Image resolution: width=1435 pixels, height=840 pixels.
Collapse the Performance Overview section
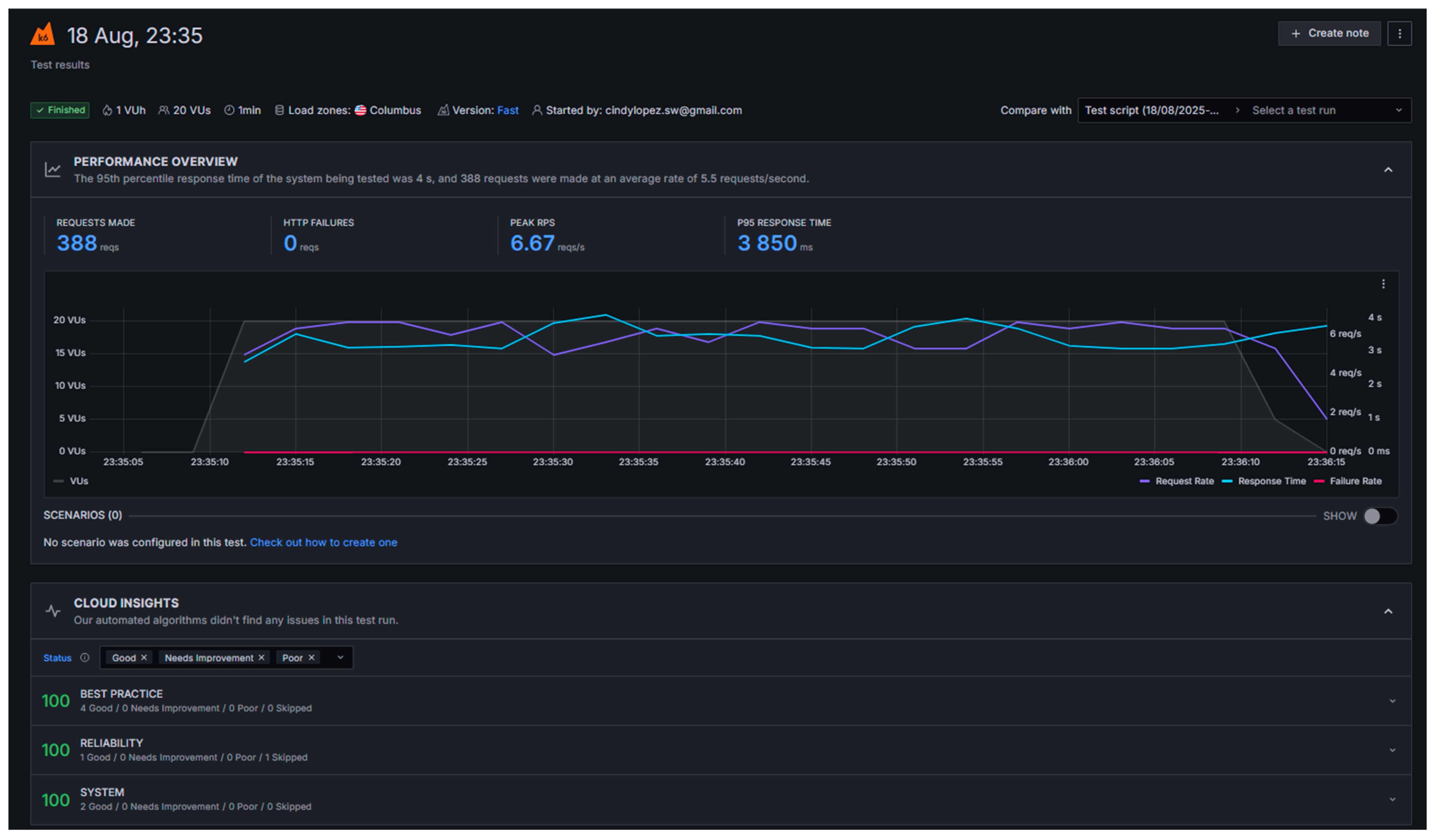pyautogui.click(x=1388, y=170)
